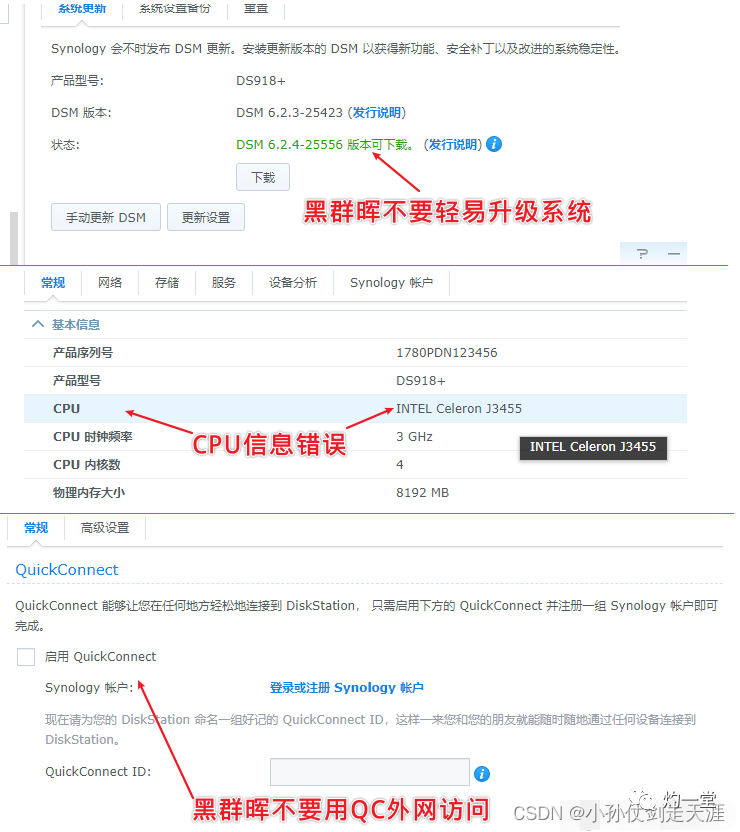Image resolution: width=740 pixels, height=832 pixels.
Task: Open 发行说明 link for DSM 6.2.3-25423
Action: pyautogui.click(x=377, y=112)
